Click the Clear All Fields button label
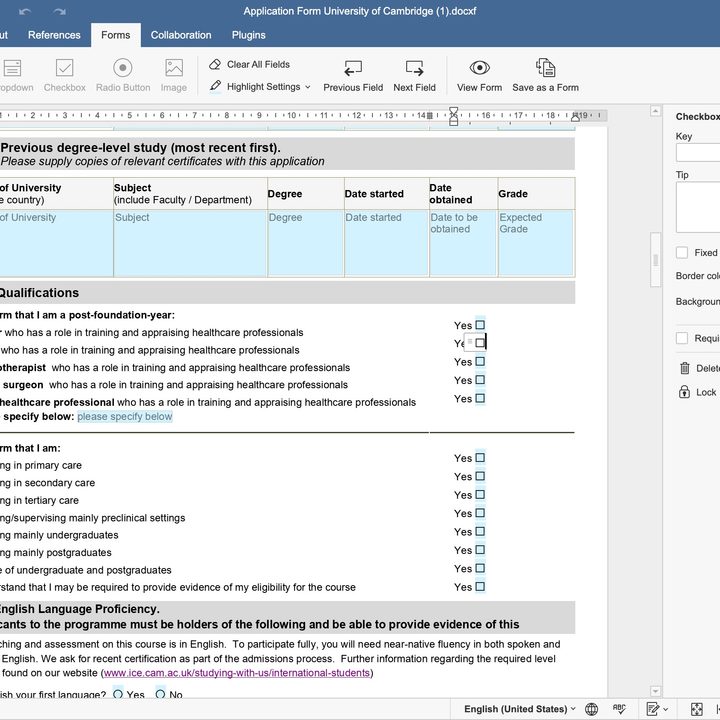This screenshot has height=720, width=720. click(x=258, y=64)
